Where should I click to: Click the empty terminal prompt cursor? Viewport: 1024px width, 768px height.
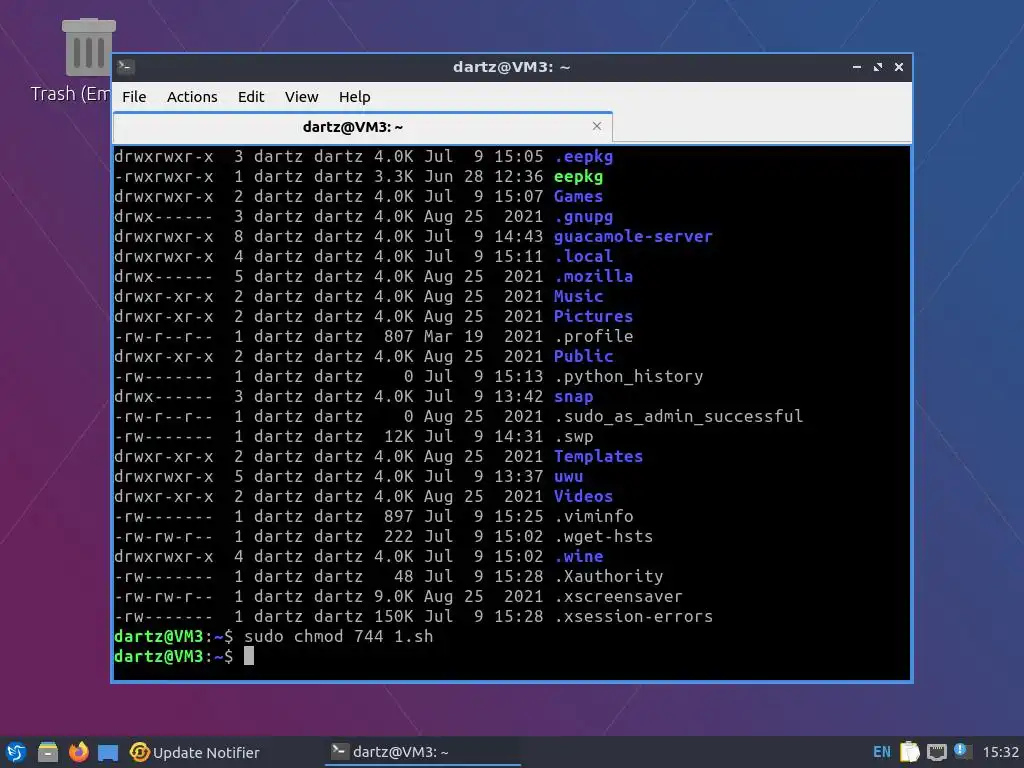click(x=249, y=656)
